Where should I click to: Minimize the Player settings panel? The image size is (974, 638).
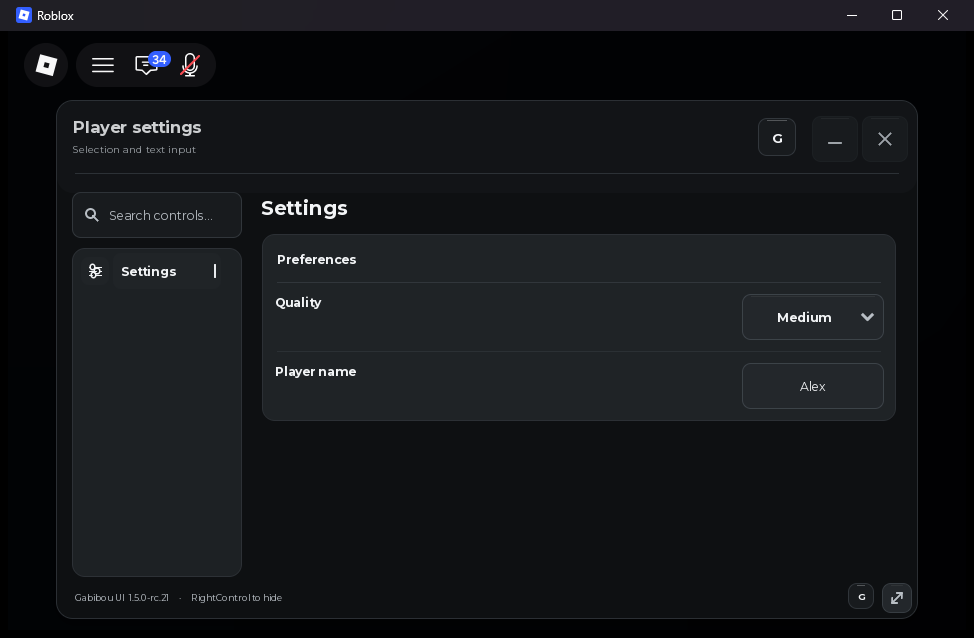835,139
